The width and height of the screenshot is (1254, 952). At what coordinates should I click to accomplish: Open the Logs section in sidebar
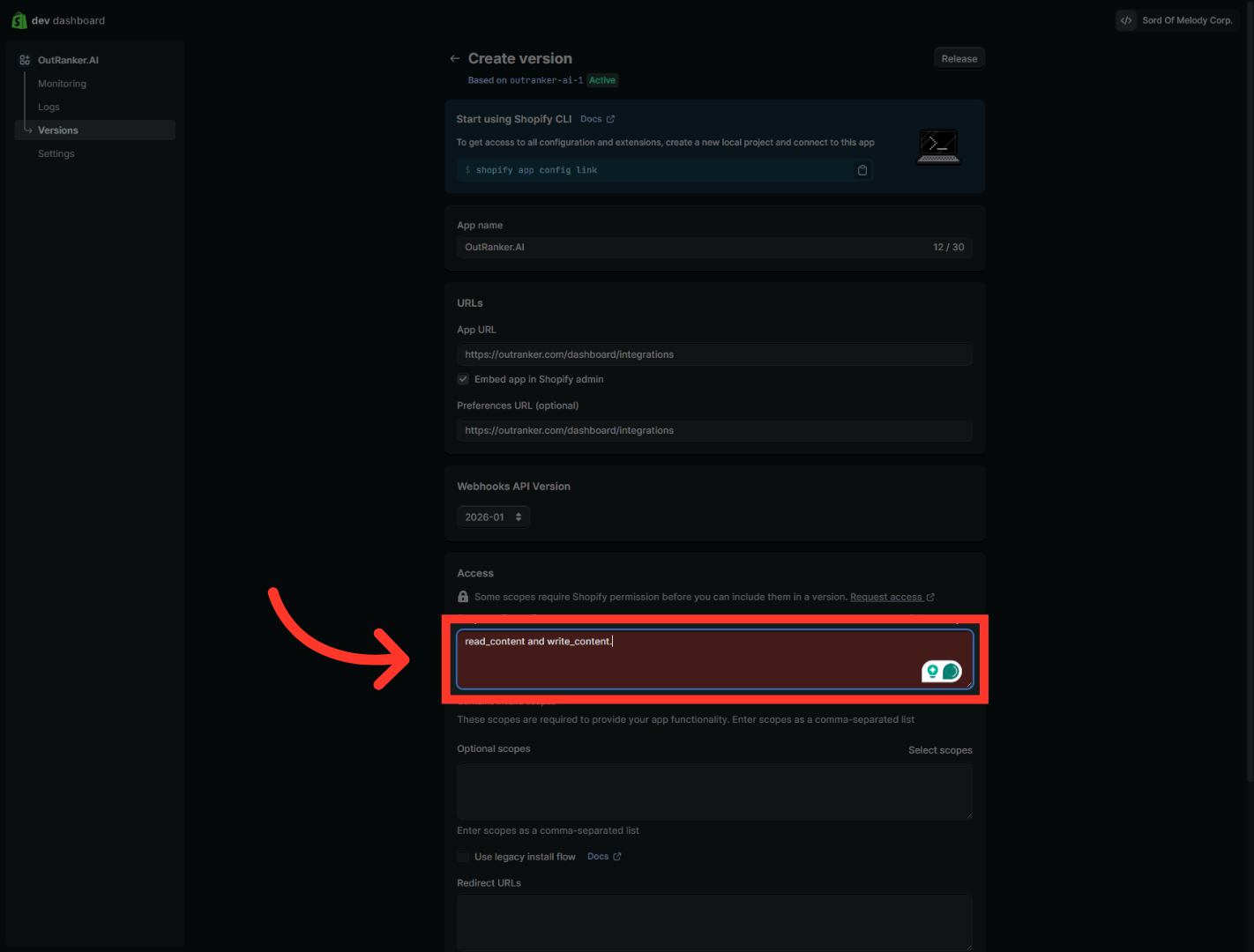[49, 107]
